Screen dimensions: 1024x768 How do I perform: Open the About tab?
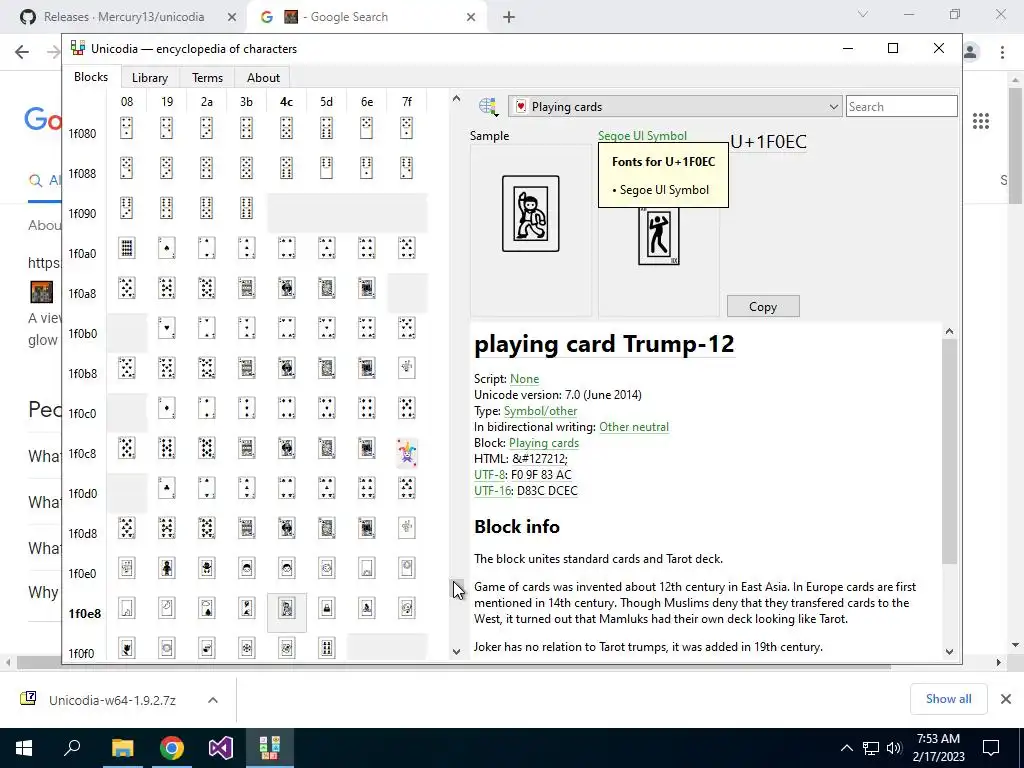pyautogui.click(x=263, y=78)
